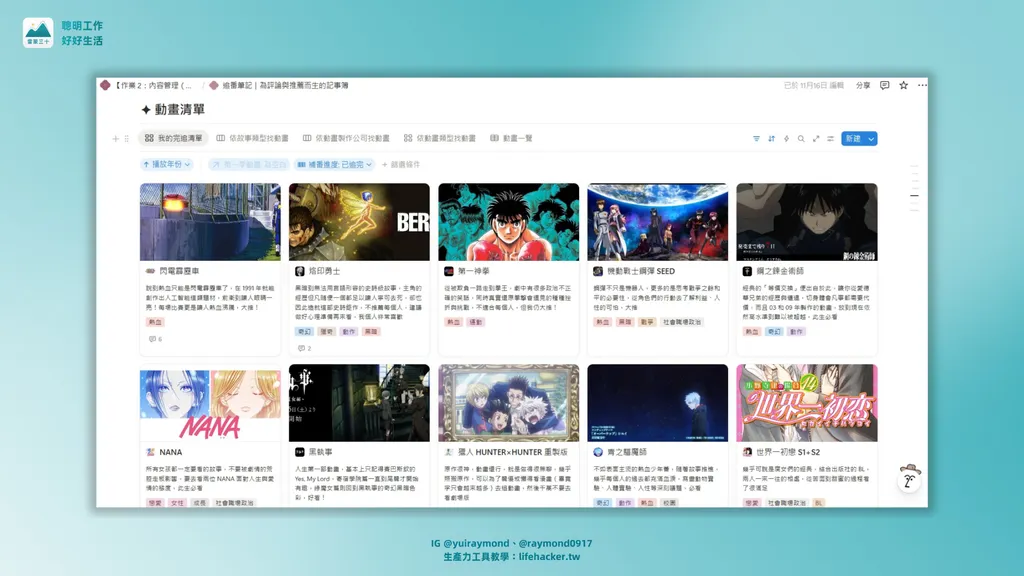This screenshot has height=576, width=1024.
Task: Star this page as favorite
Action: point(903,86)
